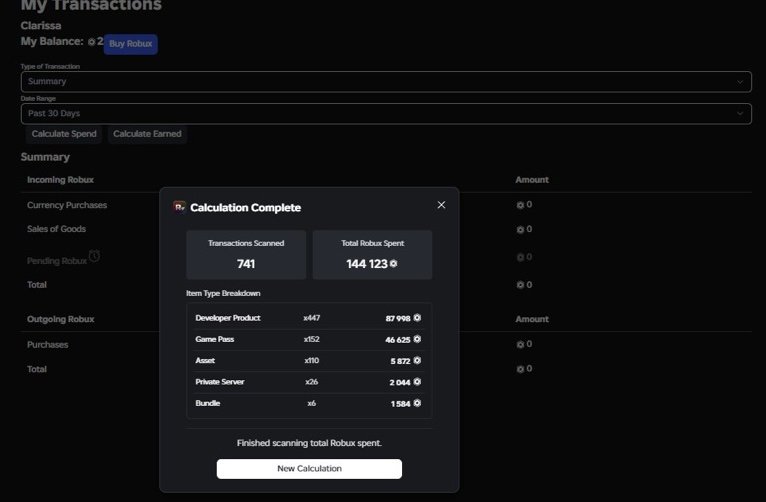Click the Pending Robux clock icon

tap(94, 256)
